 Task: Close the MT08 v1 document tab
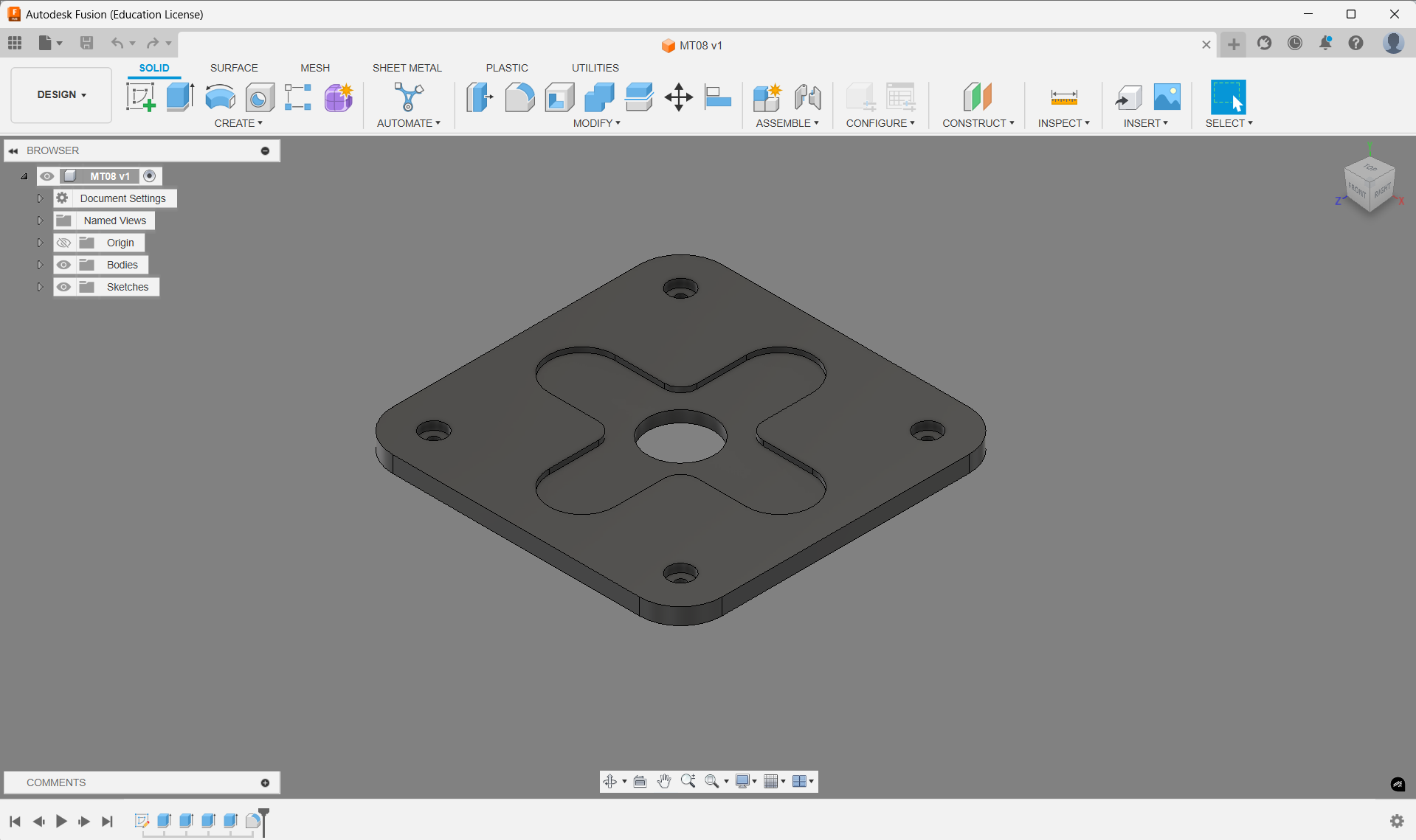coord(1206,45)
